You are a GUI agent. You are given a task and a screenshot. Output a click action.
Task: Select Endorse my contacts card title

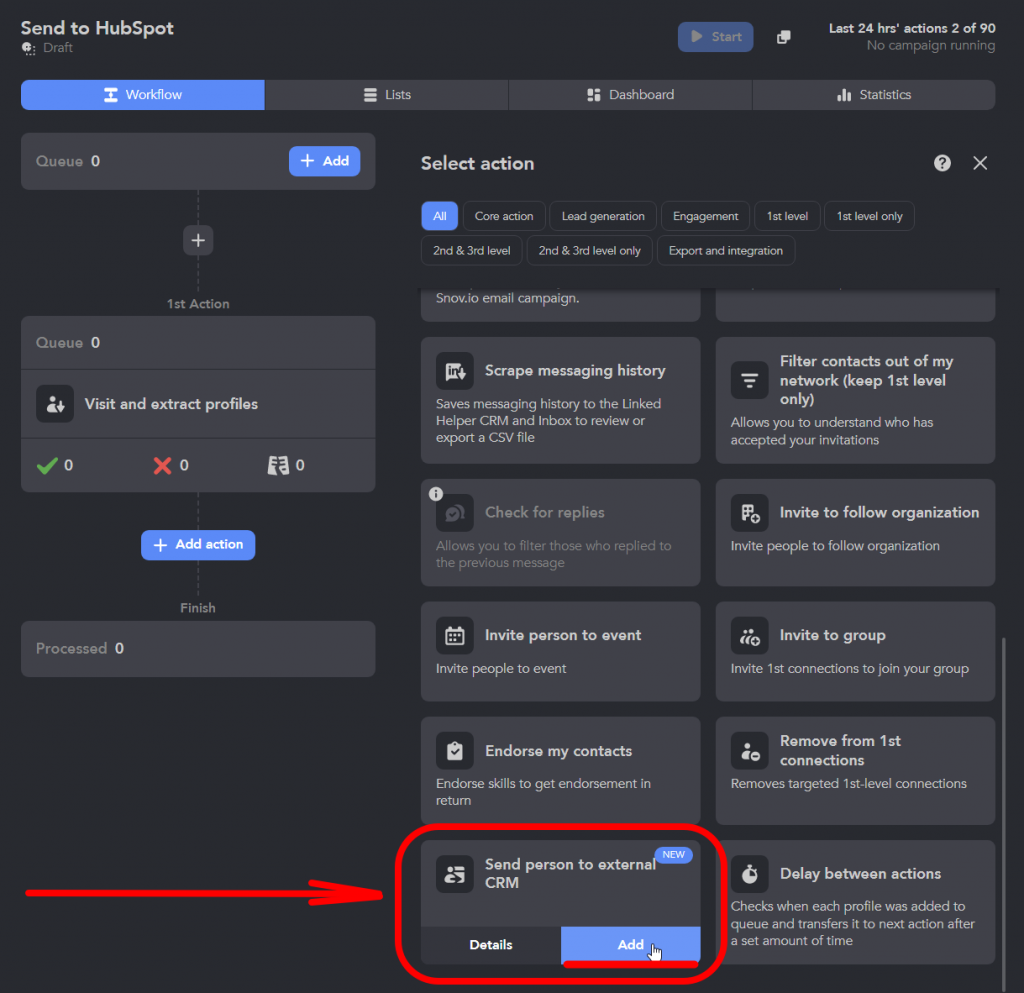pyautogui.click(x=558, y=751)
